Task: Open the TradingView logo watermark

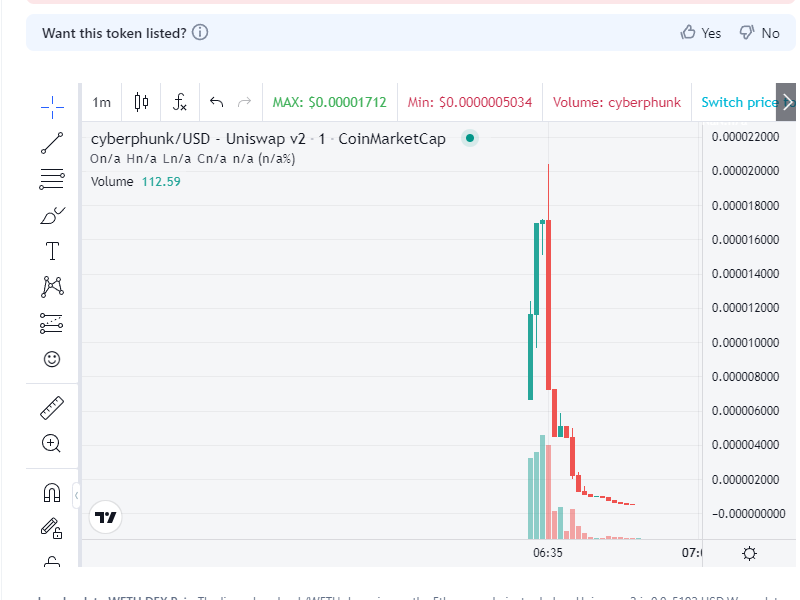Action: pos(105,518)
